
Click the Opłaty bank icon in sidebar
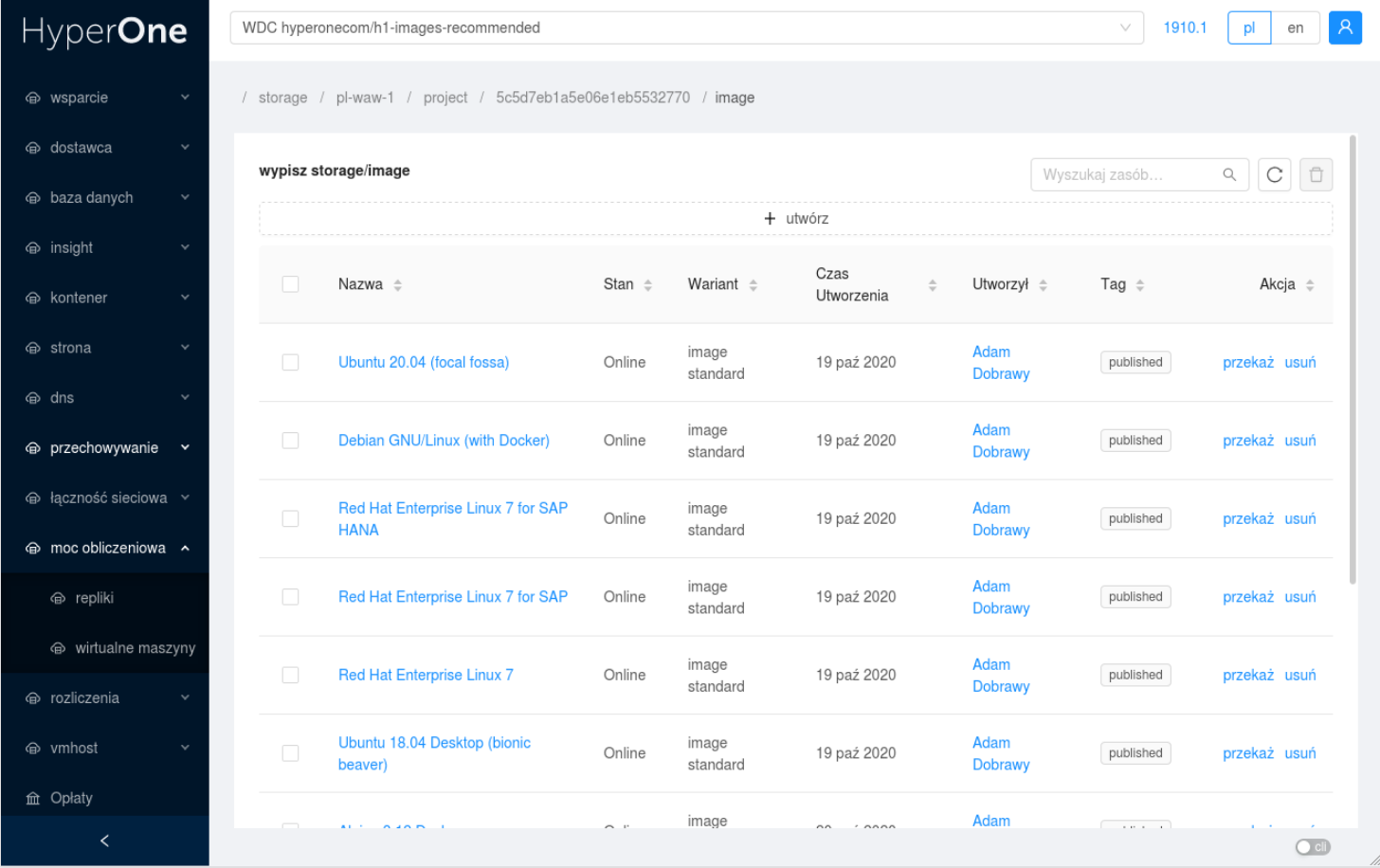point(33,798)
